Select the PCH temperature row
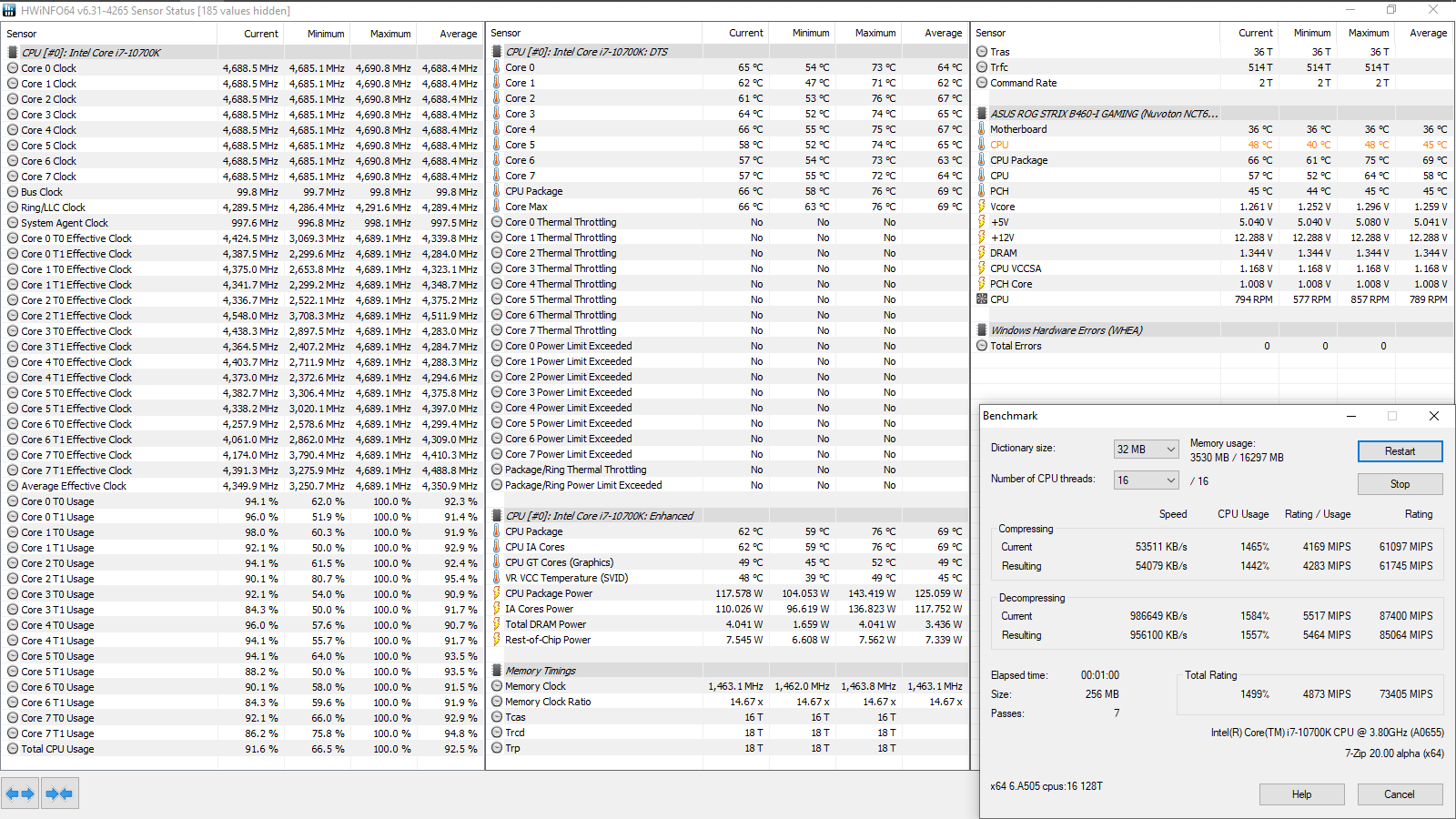The height and width of the screenshot is (819, 1456). pos(1213,191)
